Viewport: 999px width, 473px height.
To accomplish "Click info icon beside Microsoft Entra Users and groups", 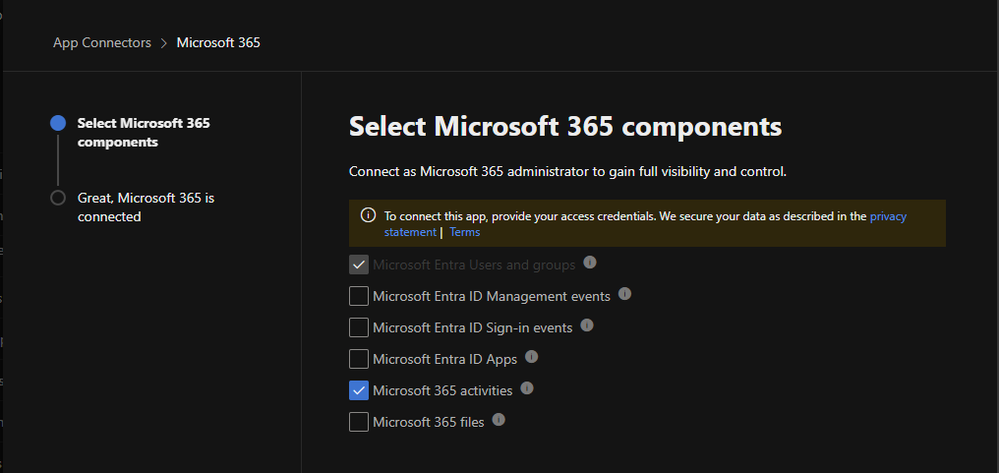I will tap(590, 263).
